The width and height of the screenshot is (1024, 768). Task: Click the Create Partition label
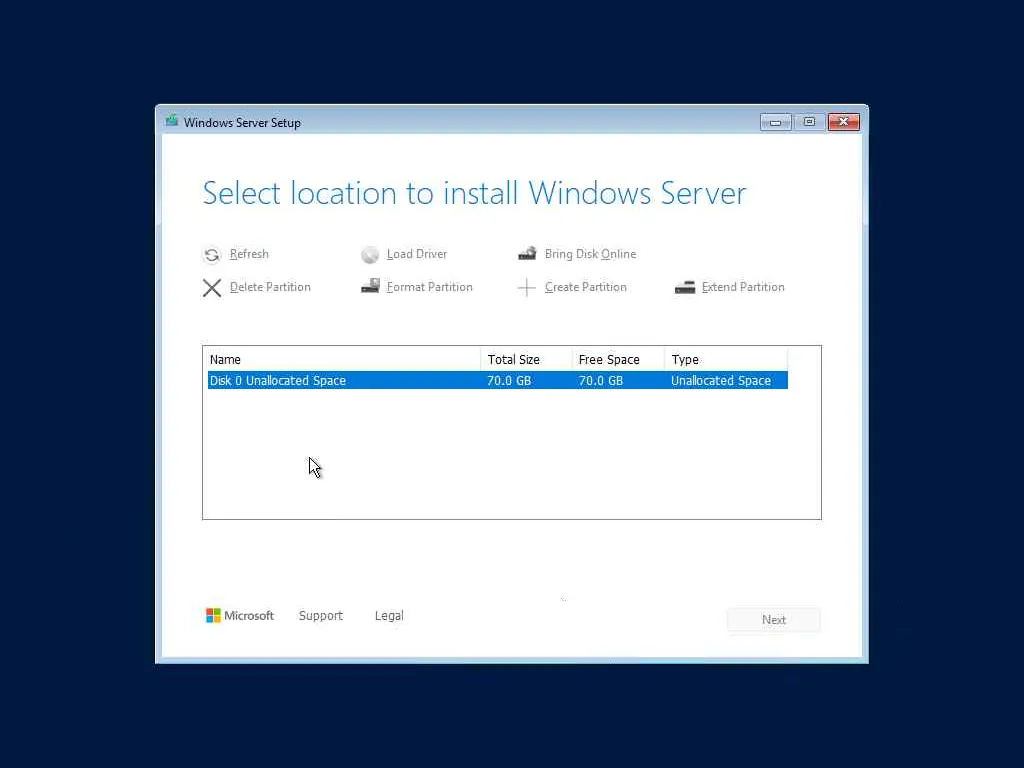coord(585,287)
